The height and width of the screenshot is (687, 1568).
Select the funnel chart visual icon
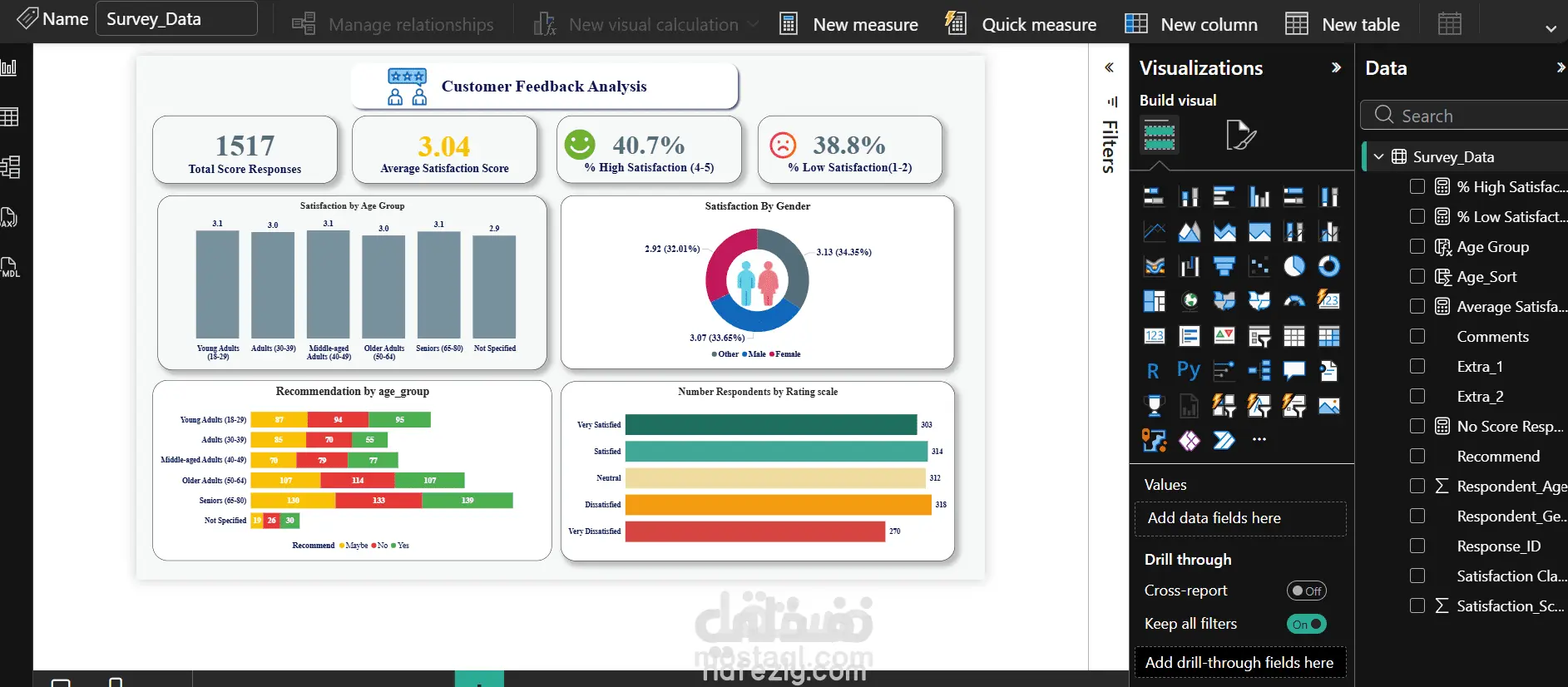coord(1224,266)
